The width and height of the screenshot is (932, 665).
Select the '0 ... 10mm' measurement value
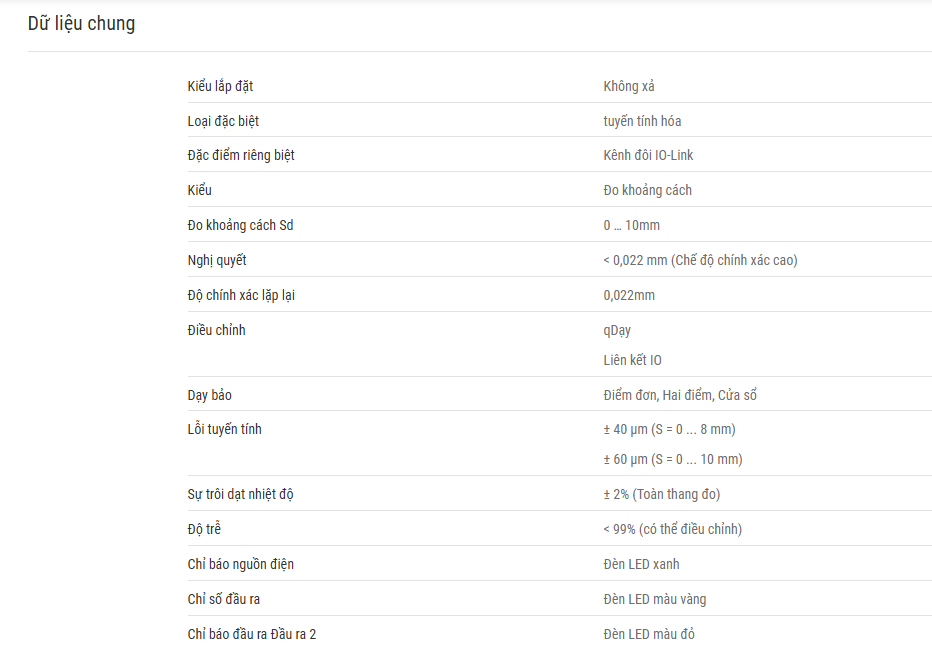[632, 225]
